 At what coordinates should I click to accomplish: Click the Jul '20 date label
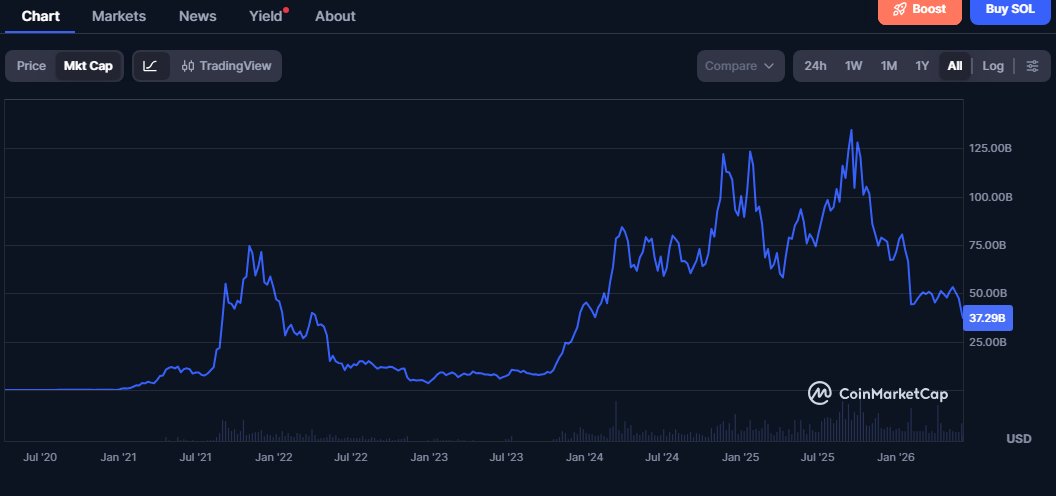pos(40,458)
